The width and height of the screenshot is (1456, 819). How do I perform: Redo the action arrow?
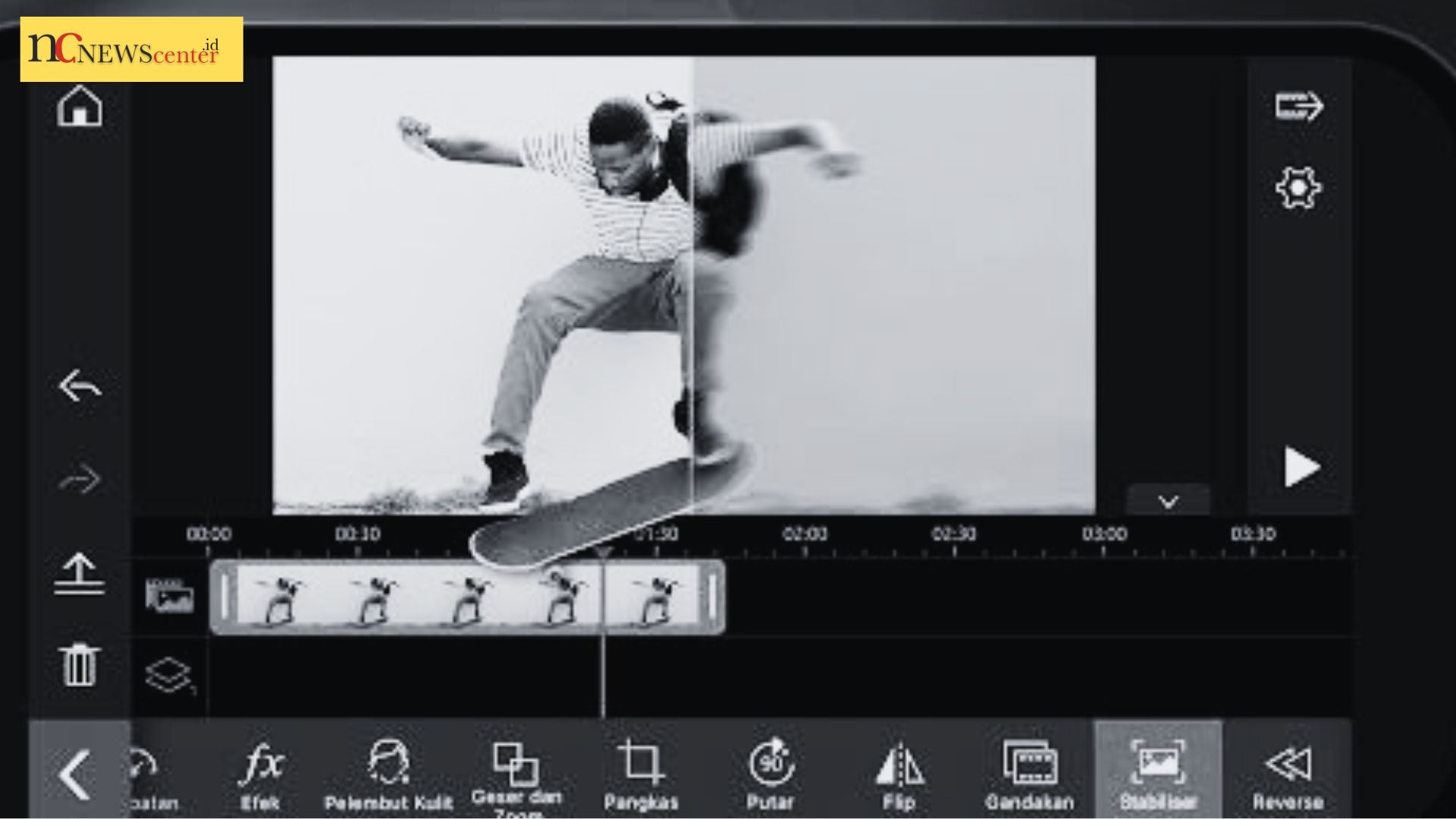(80, 479)
